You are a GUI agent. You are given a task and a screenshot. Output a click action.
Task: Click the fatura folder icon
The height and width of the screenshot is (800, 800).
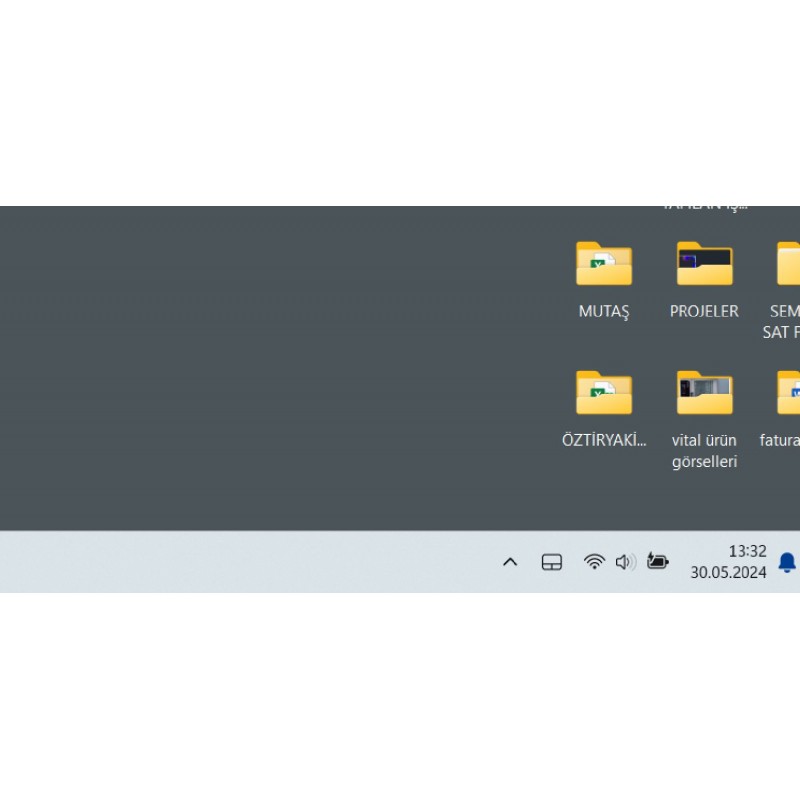pos(789,392)
